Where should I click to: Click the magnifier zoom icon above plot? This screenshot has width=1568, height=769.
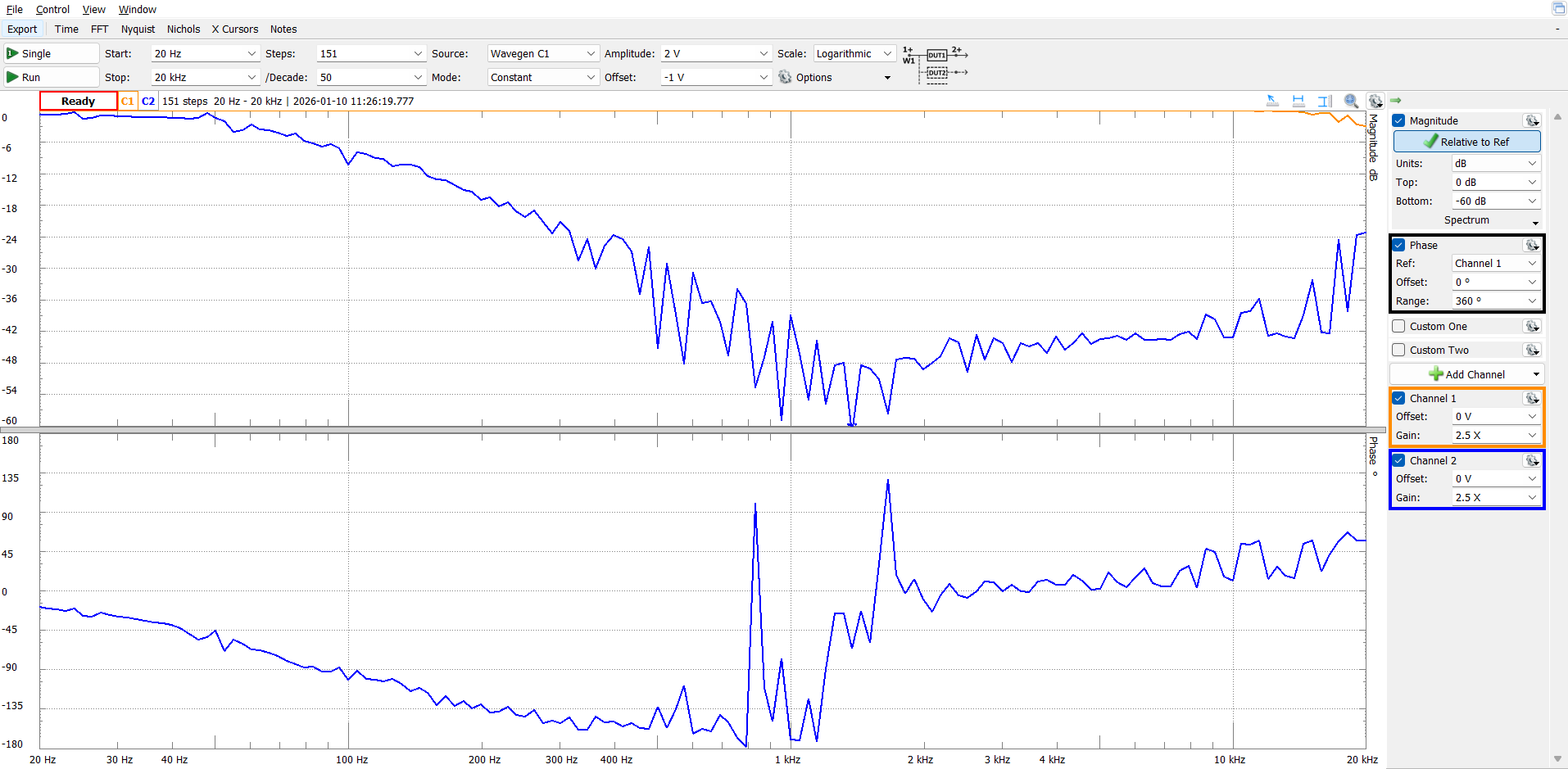[x=1351, y=101]
